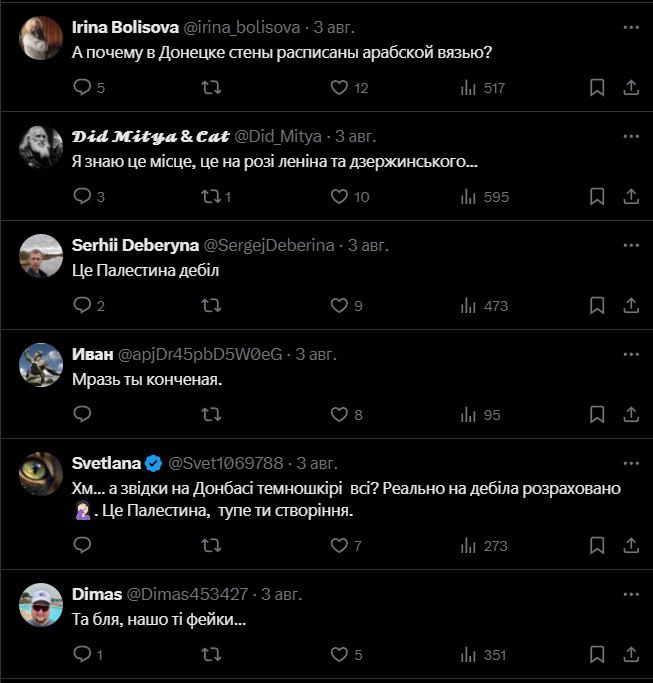Retweet Иван's post

coord(211,414)
